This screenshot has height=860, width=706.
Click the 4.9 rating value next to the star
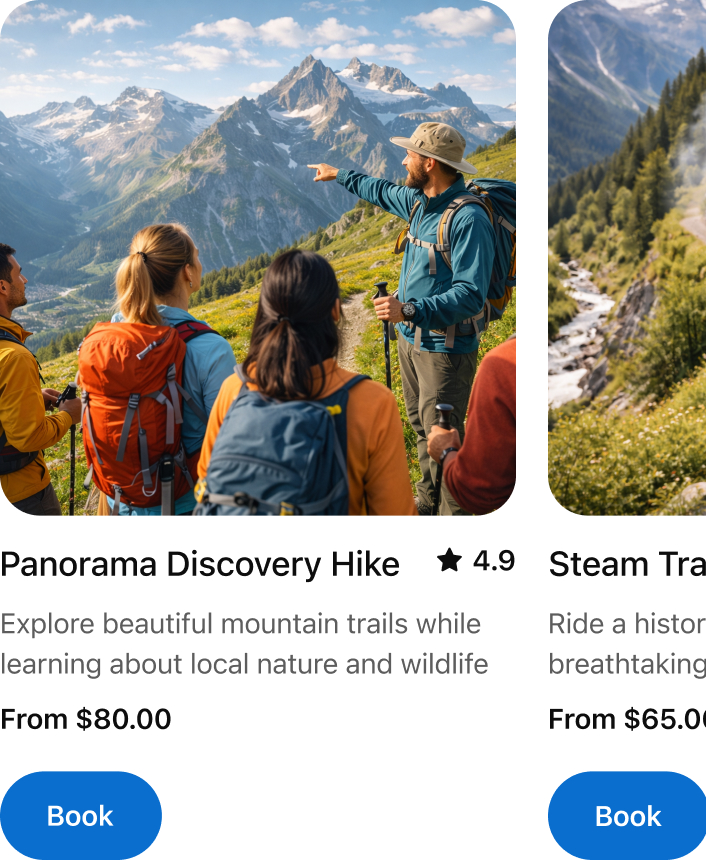point(493,562)
